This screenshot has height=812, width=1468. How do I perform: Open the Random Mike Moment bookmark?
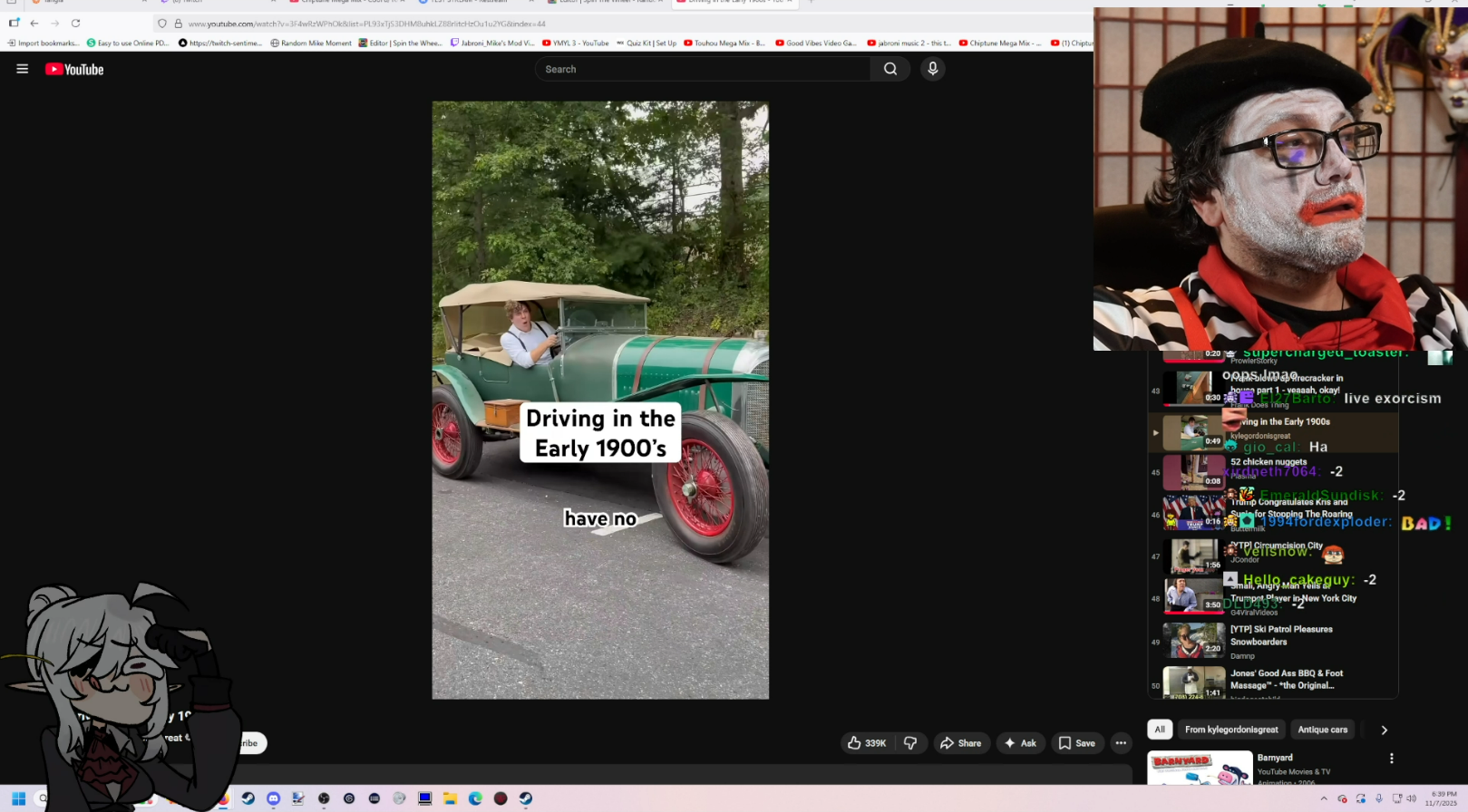pos(311,43)
